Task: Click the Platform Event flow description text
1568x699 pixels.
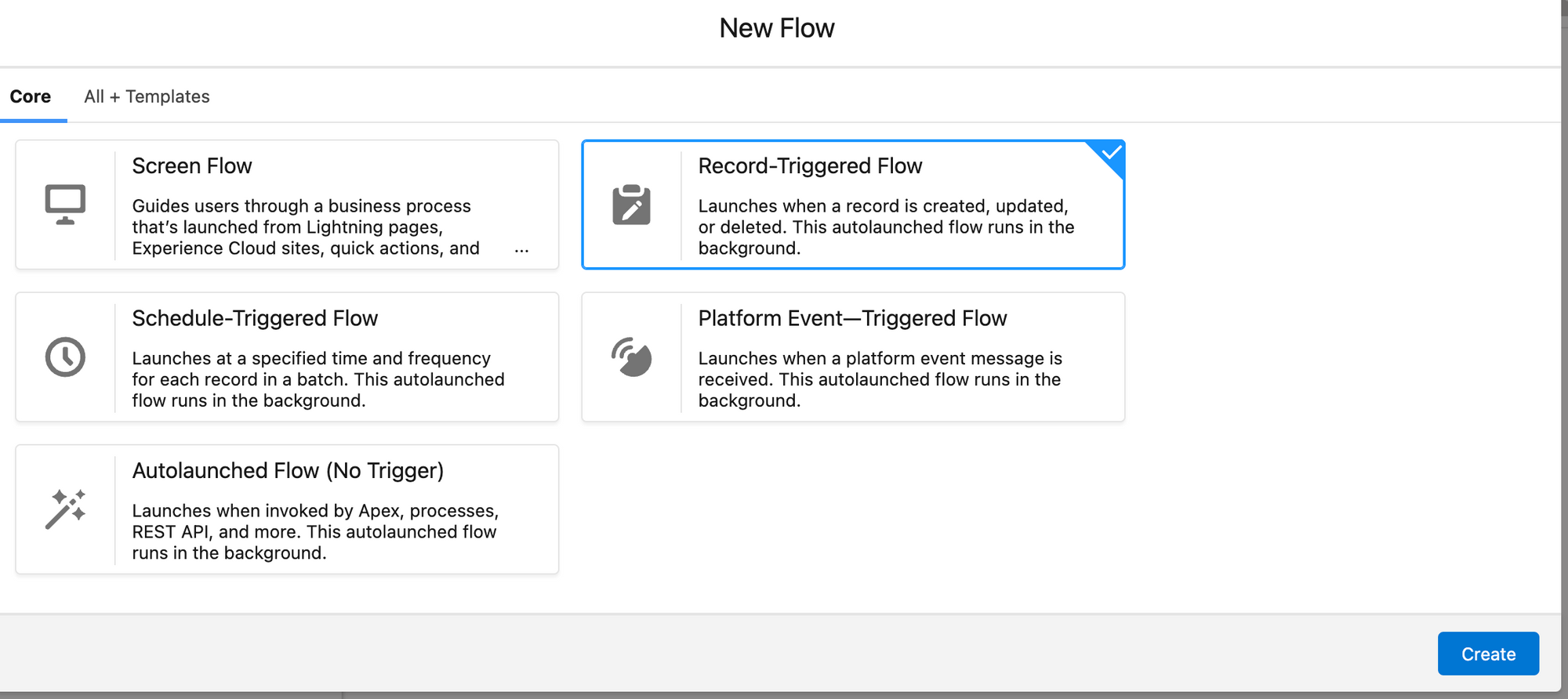Action: (880, 379)
